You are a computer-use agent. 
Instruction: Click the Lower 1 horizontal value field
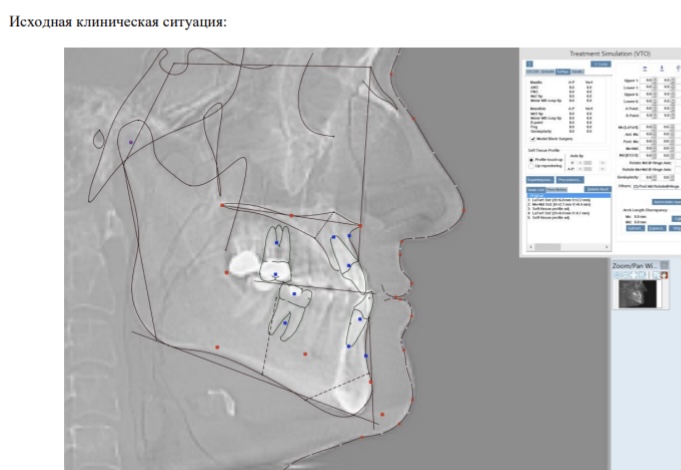tap(648, 87)
